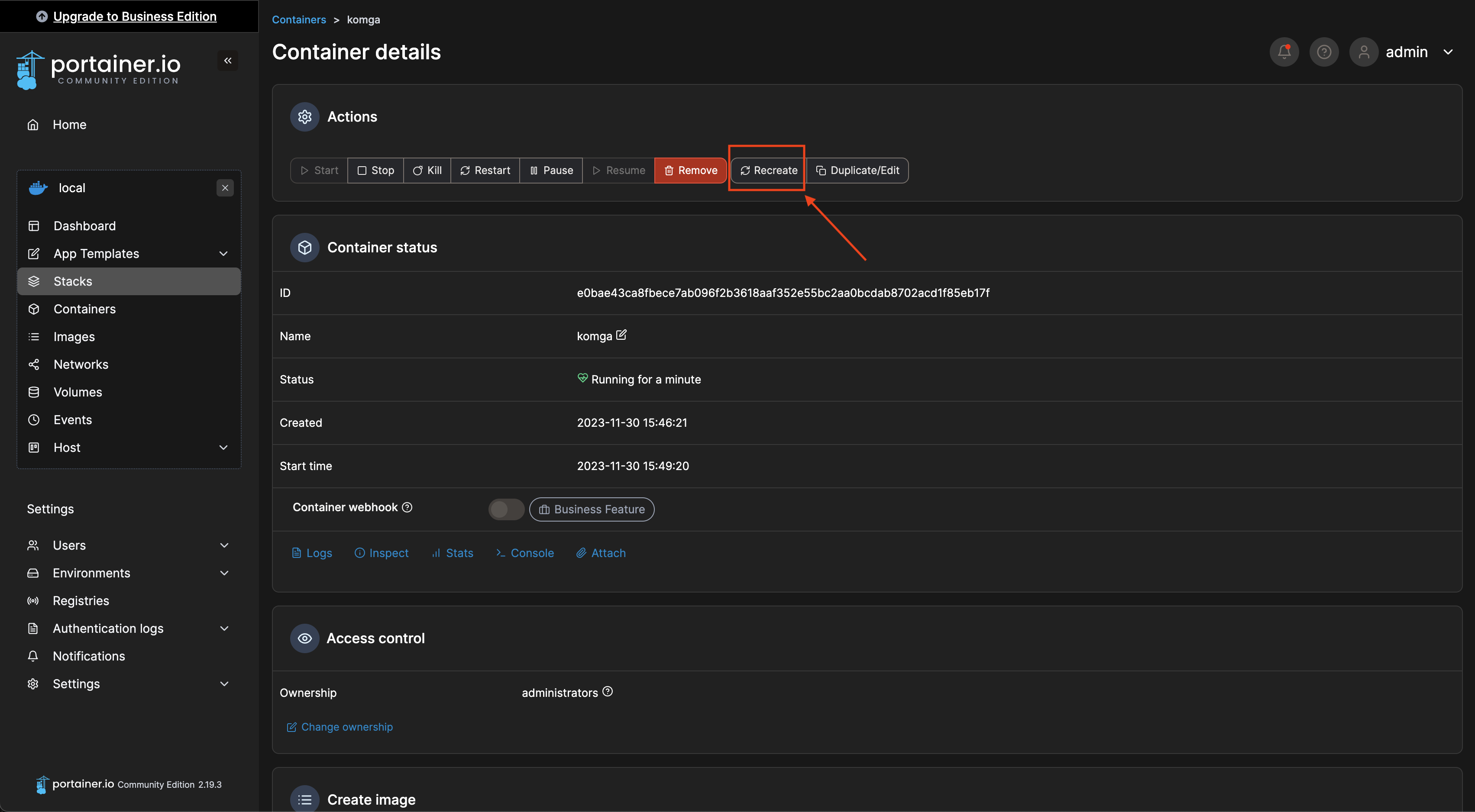Expand Host submenu chevron
Screen dimensions: 1475x812
223,448
